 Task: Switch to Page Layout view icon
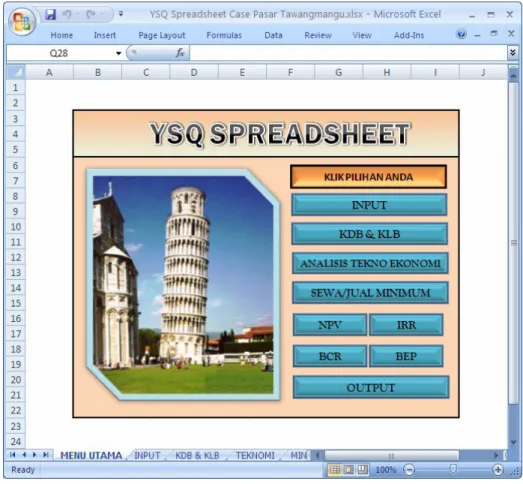(349, 470)
